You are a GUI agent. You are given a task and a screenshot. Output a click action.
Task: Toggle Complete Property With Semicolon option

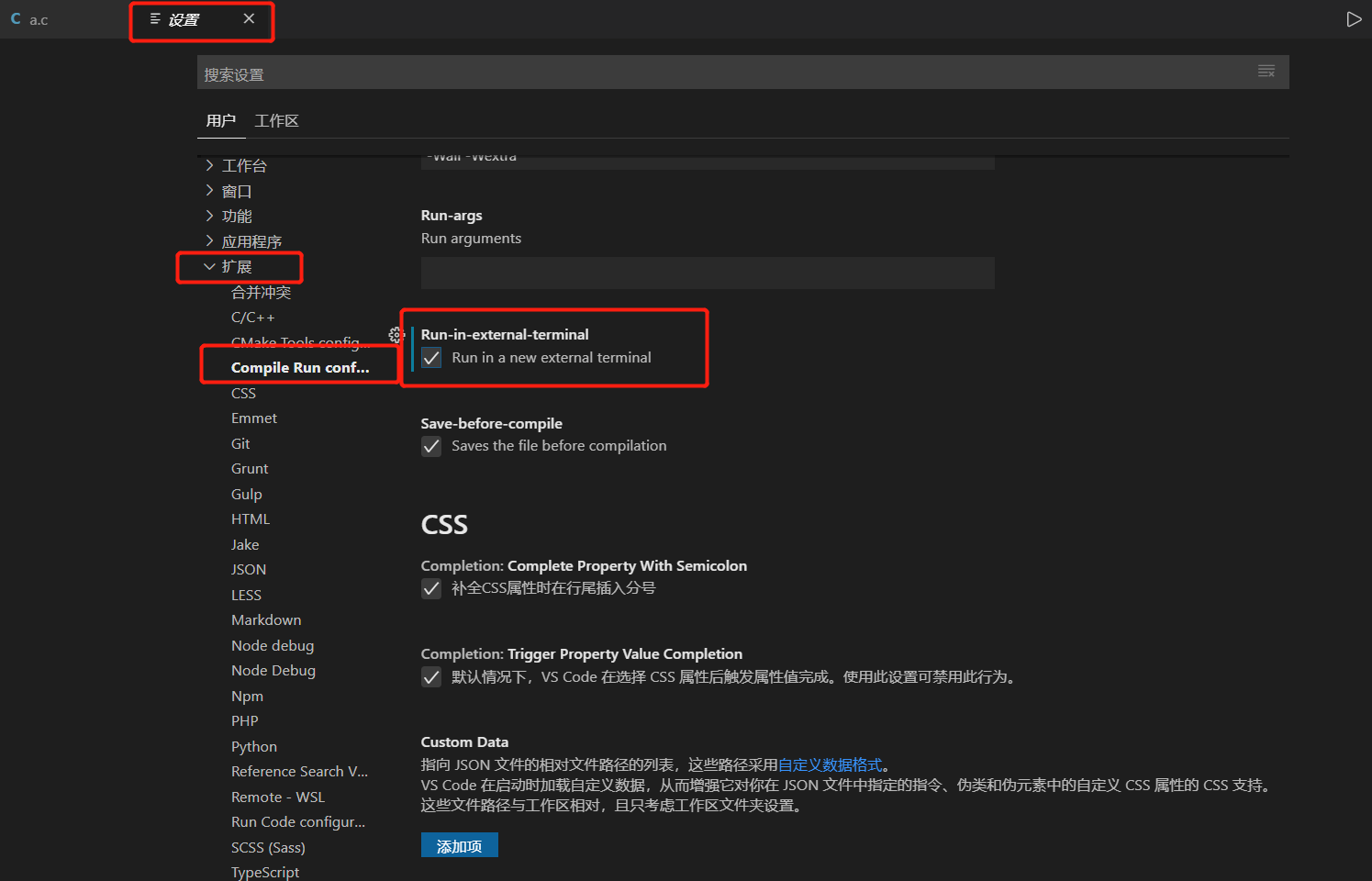click(x=431, y=588)
